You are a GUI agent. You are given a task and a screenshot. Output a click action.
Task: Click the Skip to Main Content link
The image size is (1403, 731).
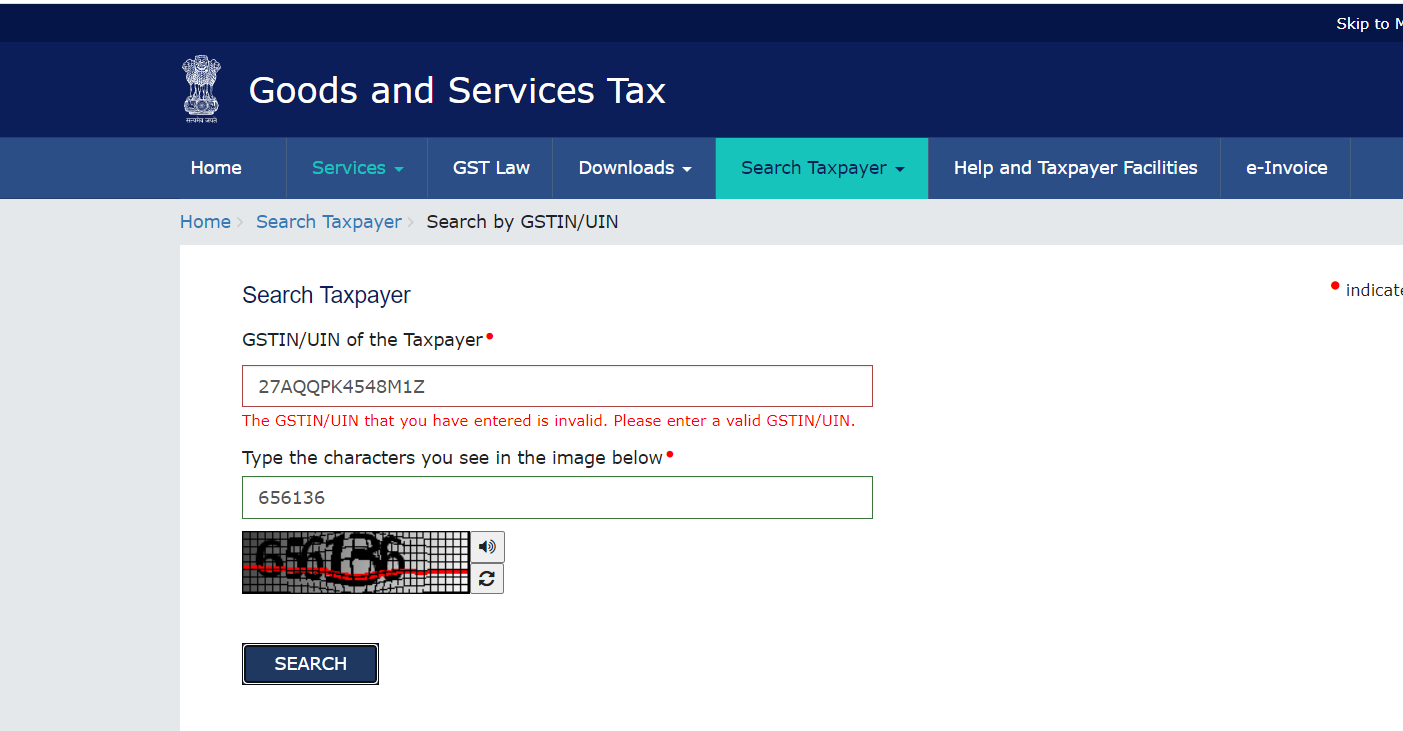click(1369, 24)
